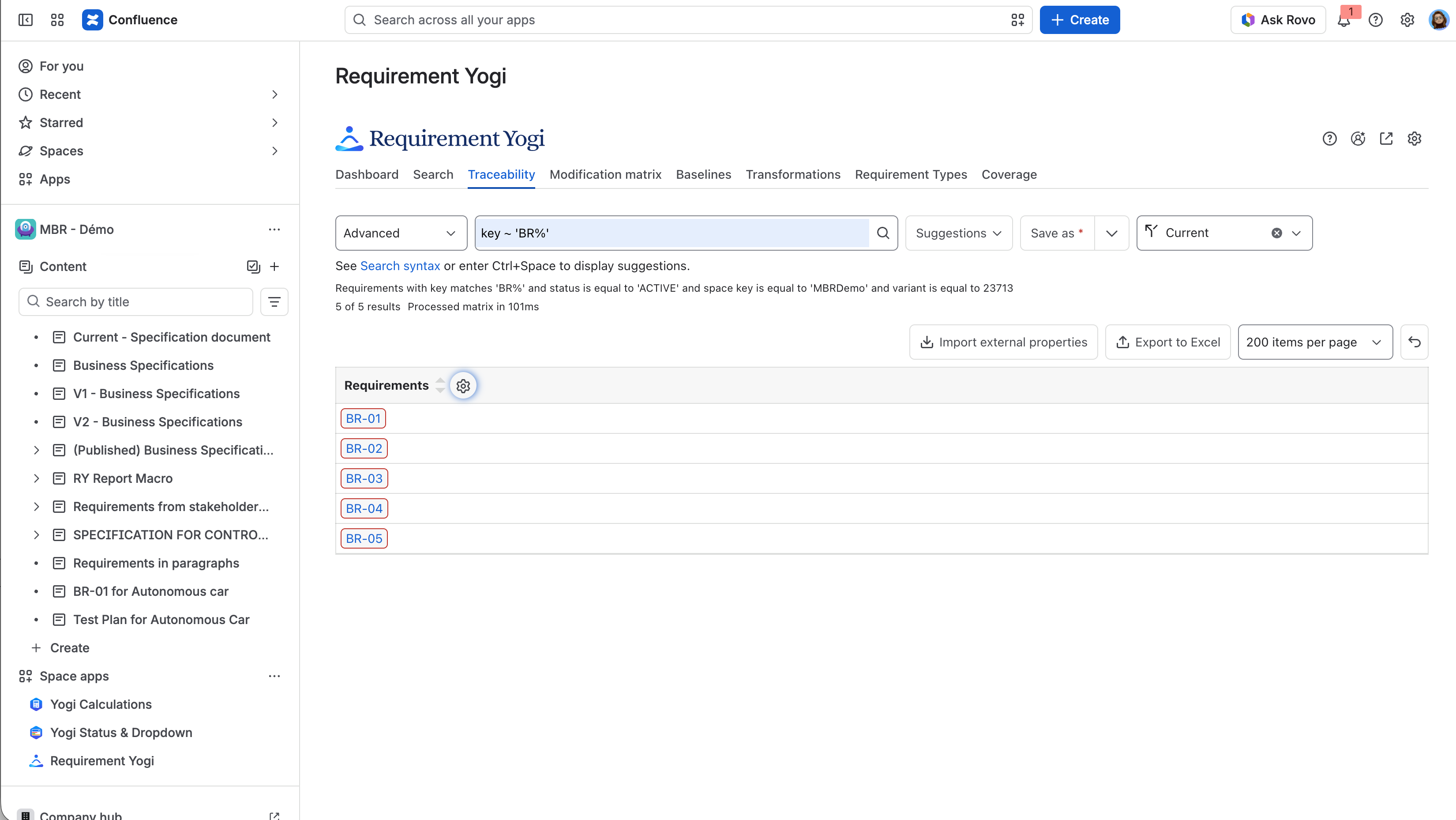
Task: Switch to the Coverage tab
Action: click(1009, 175)
